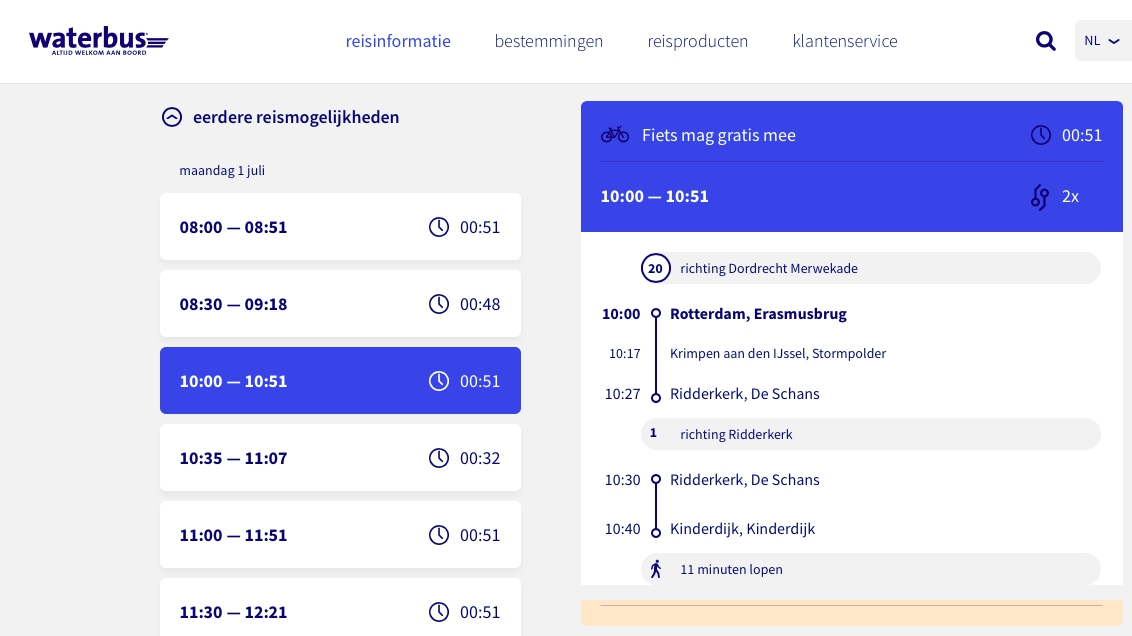Screen dimensions: 1132x636
Task: Click the line 20 circle badge
Action: pos(655,268)
